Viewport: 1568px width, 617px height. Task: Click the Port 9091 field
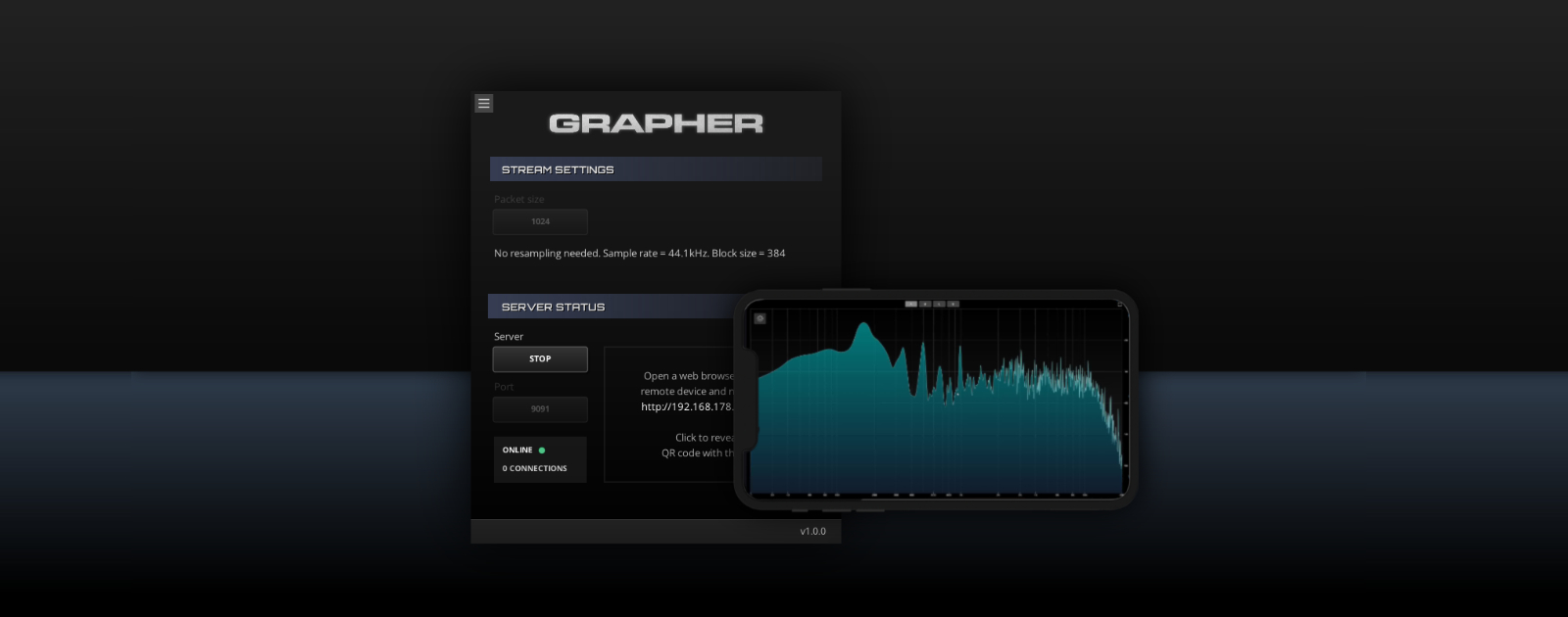click(x=540, y=409)
